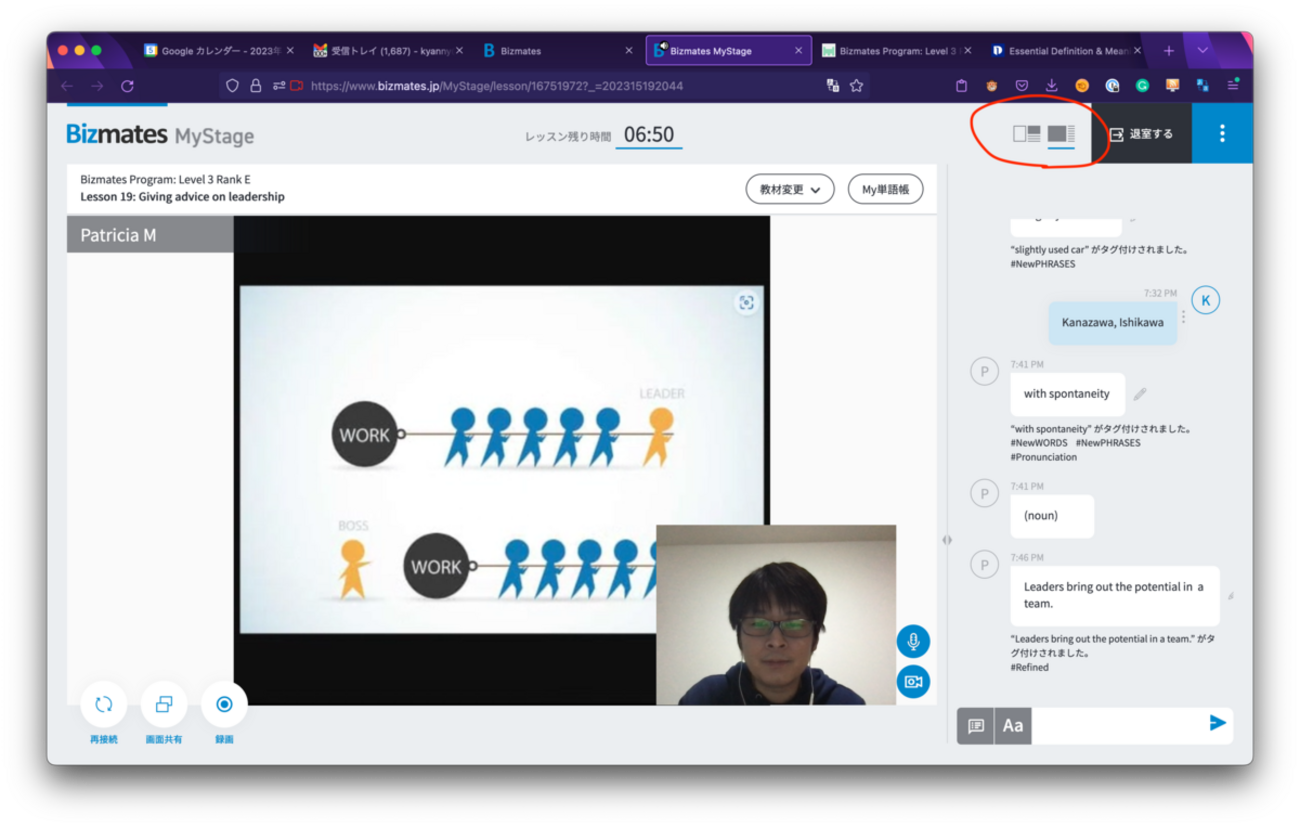Switch to the 受信トレイ Gmail tab
The height and width of the screenshot is (827, 1300).
pos(387,51)
